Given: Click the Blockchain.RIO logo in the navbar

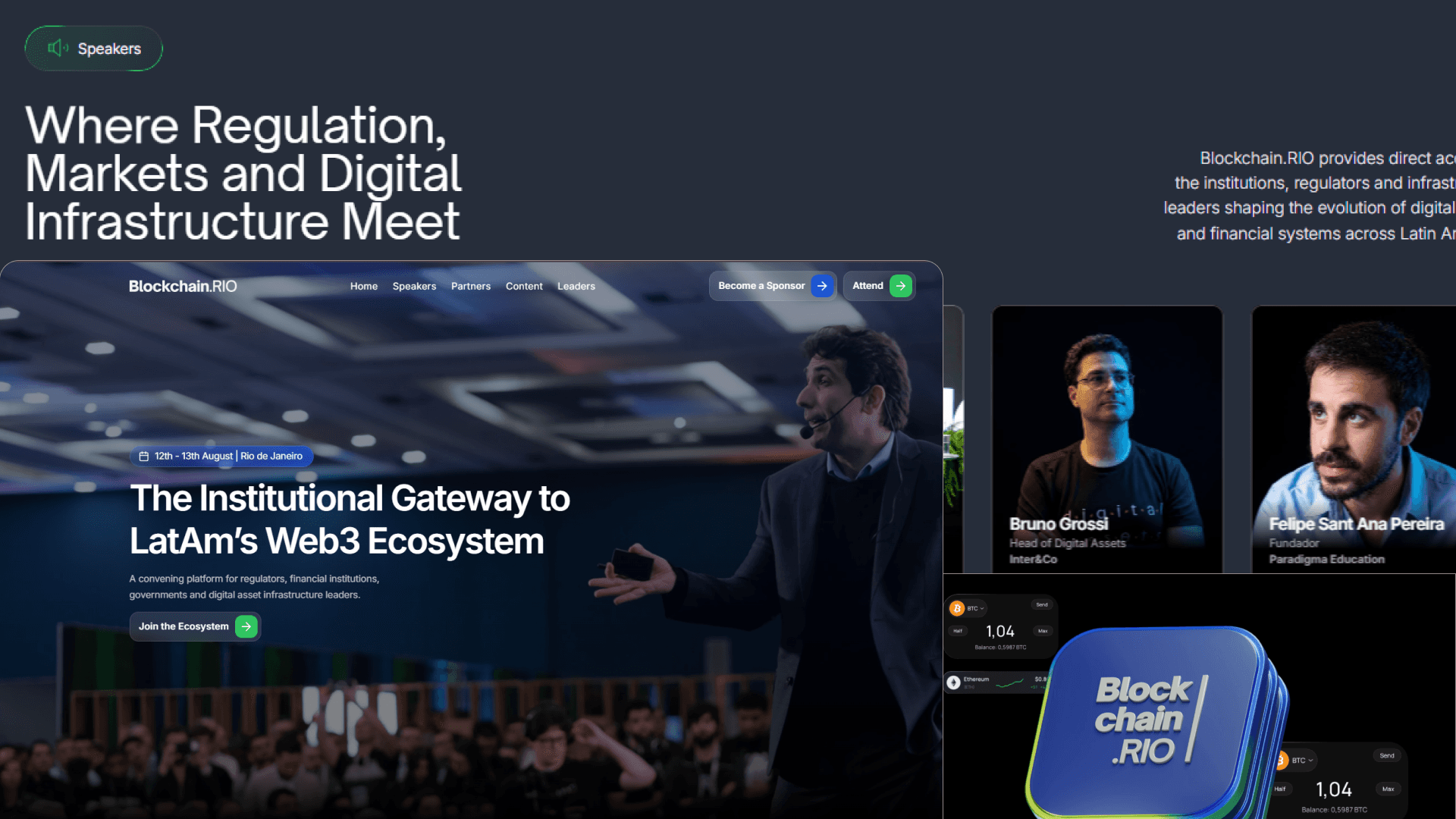Looking at the screenshot, I should (183, 286).
